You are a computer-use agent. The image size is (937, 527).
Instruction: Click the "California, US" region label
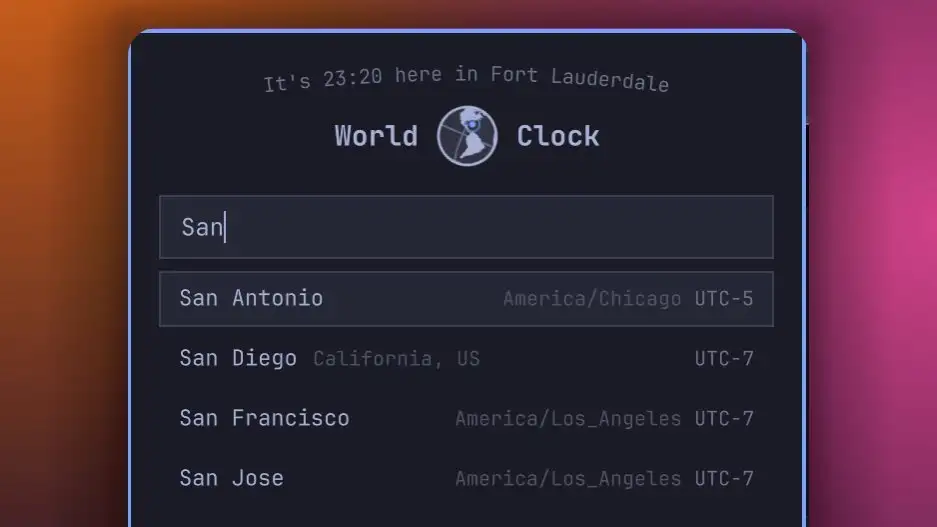click(x=396, y=359)
